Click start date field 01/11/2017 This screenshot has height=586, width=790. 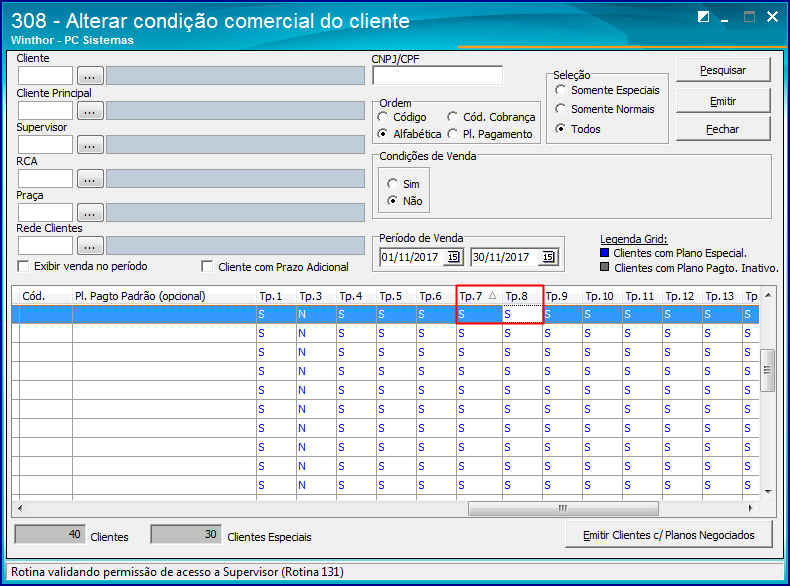click(413, 257)
